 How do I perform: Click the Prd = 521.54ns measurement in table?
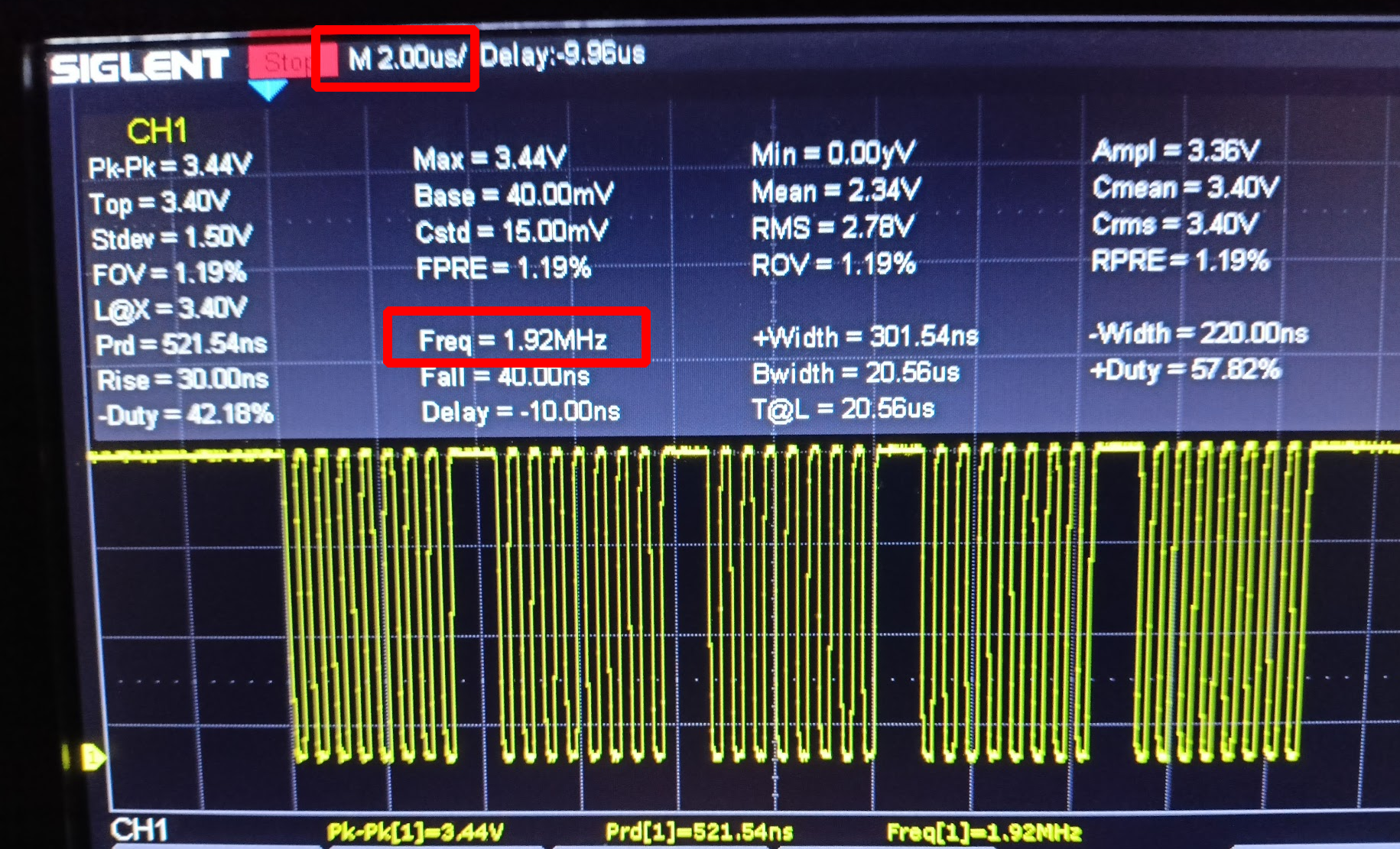coord(181,345)
